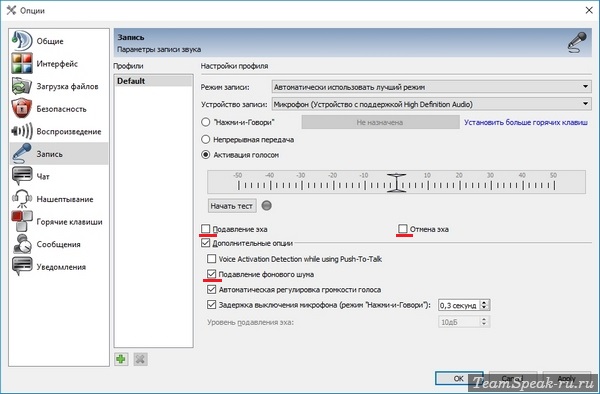Open the Общие settings icon
This screenshot has height=394, width=600.
(x=22, y=41)
